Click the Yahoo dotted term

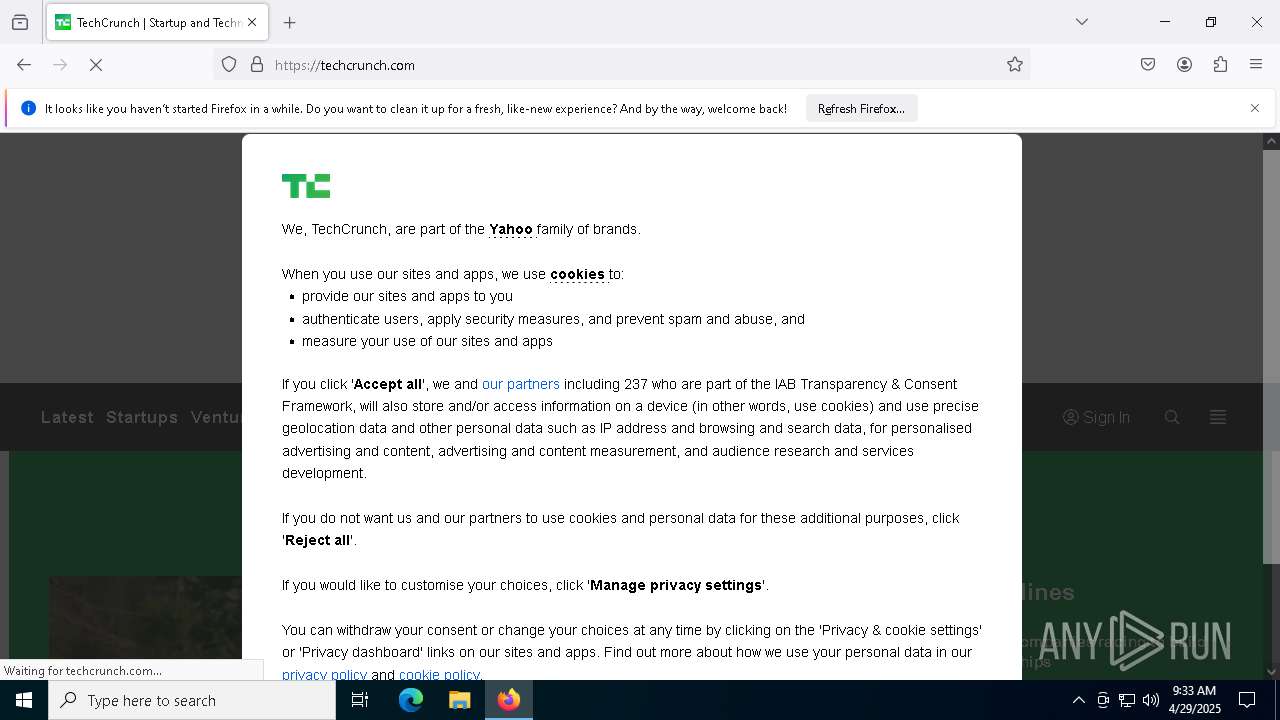[511, 229]
